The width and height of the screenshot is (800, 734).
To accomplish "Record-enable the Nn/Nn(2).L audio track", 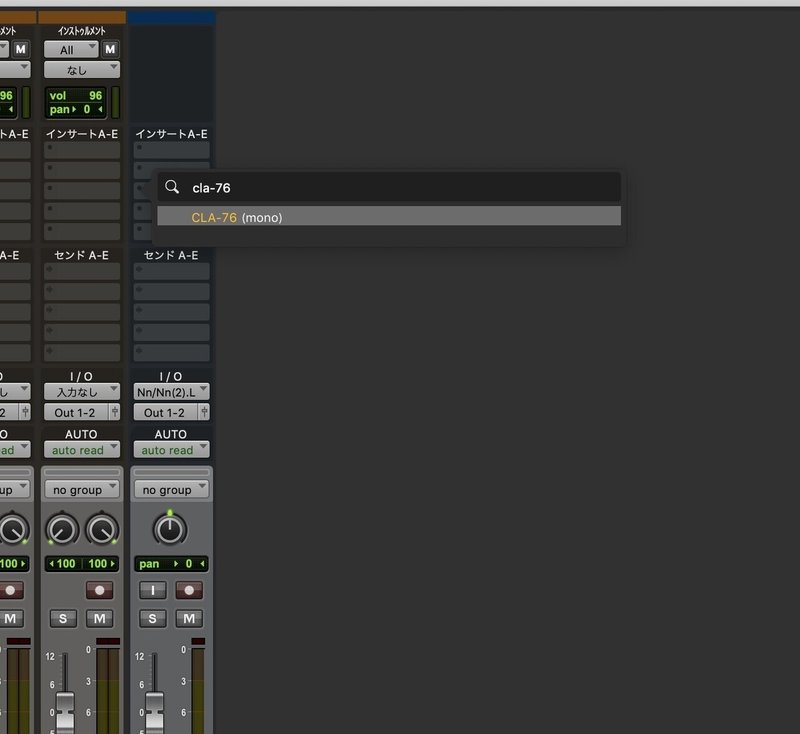I will pyautogui.click(x=189, y=590).
